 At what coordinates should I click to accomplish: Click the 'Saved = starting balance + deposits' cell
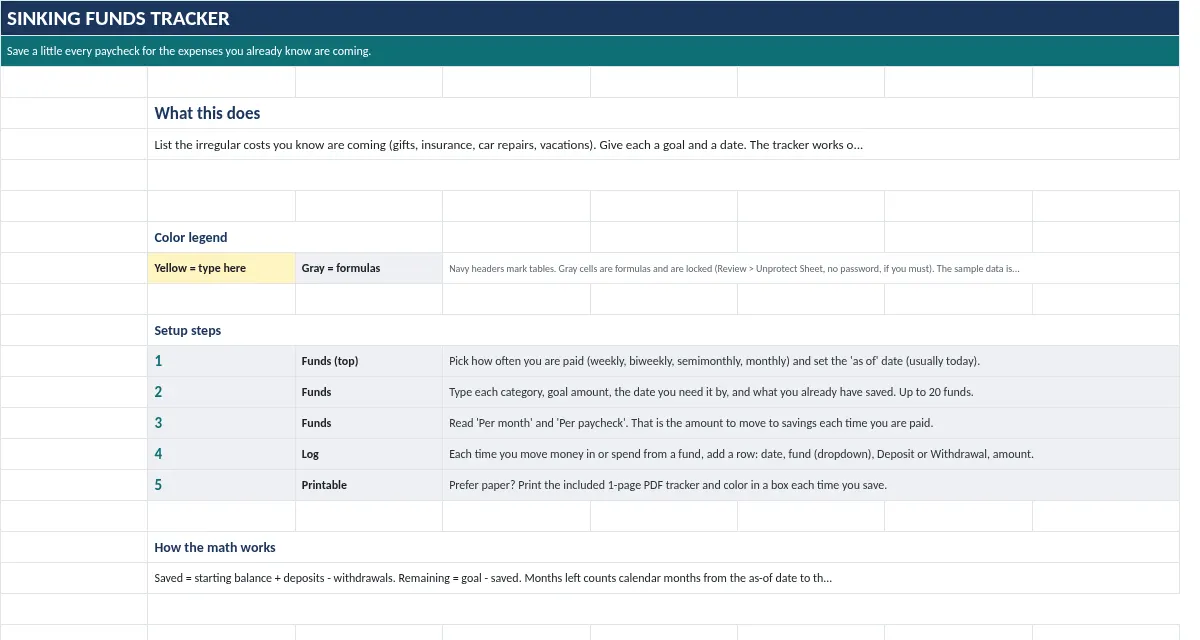coord(664,578)
